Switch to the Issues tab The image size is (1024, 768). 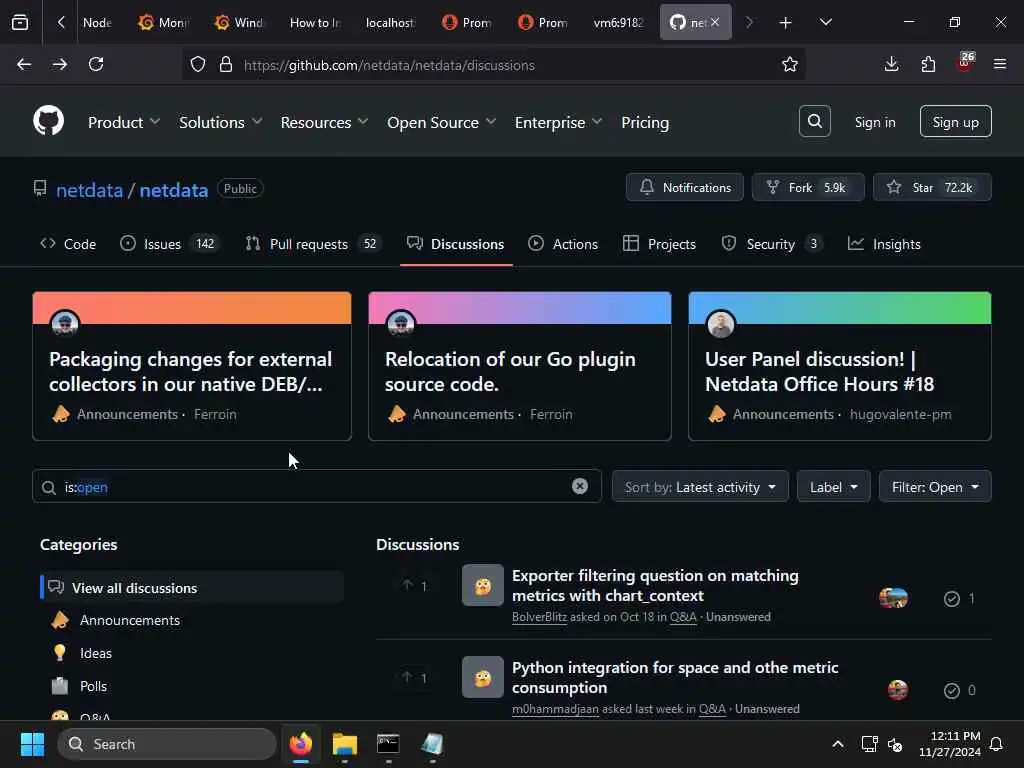(x=170, y=244)
